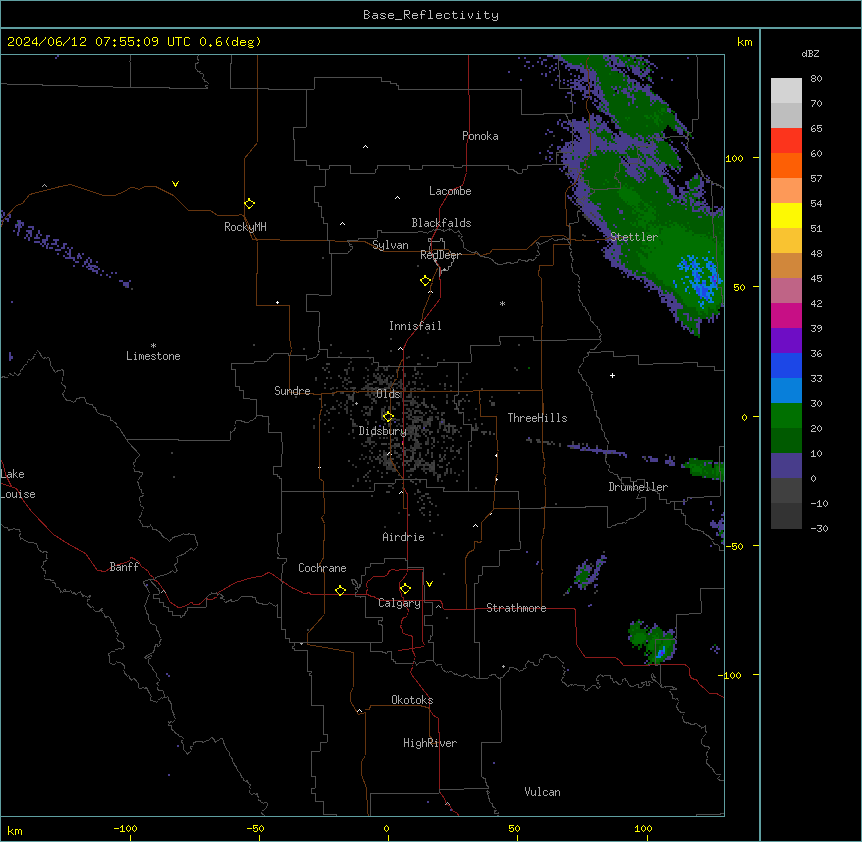Select the yellow diamond marker below Cochrane
The height and width of the screenshot is (842, 862).
[340, 590]
